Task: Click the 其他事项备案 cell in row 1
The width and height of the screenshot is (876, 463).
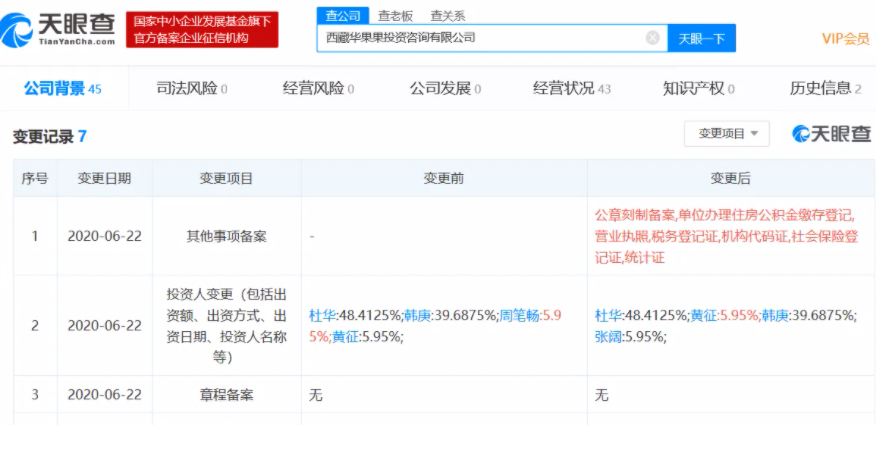Action: pos(226,236)
